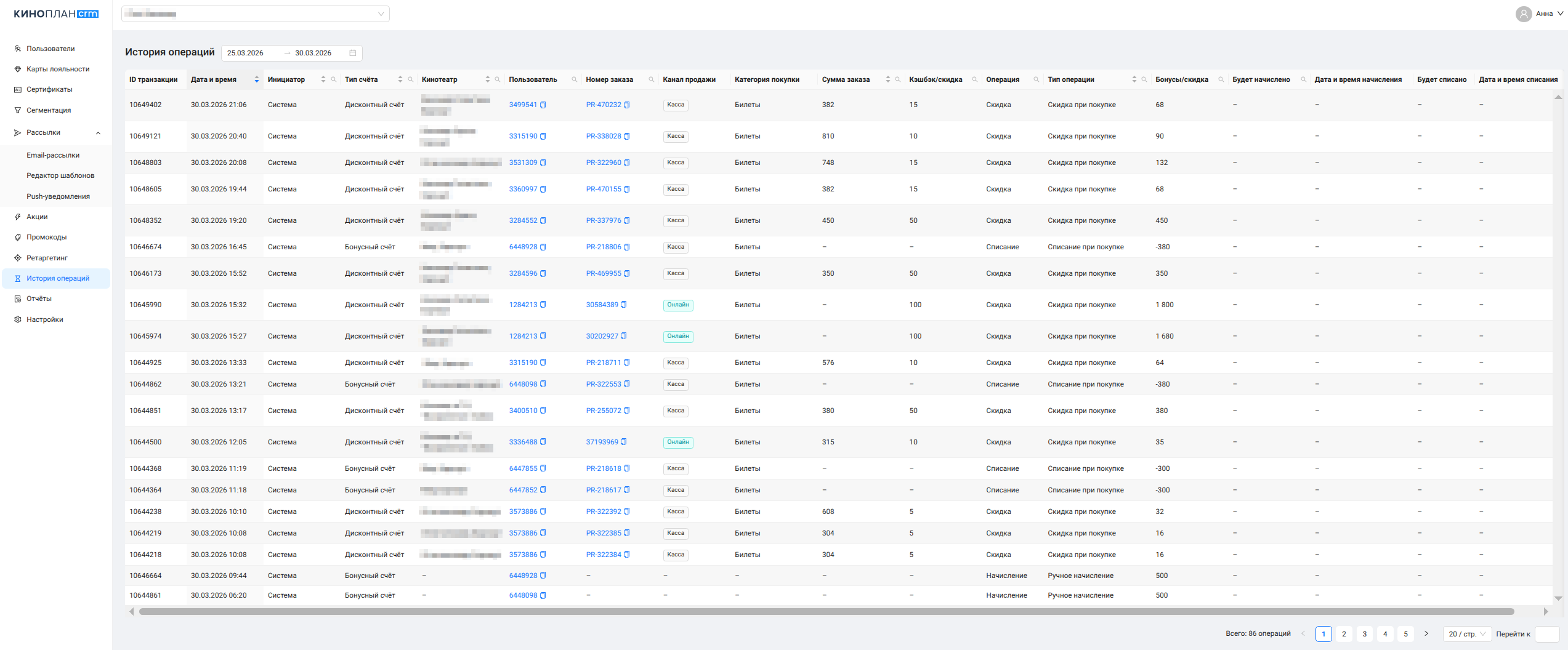Copy user ID 3499541 with copy icon
Screen dimensions: 1568x650
(543, 105)
